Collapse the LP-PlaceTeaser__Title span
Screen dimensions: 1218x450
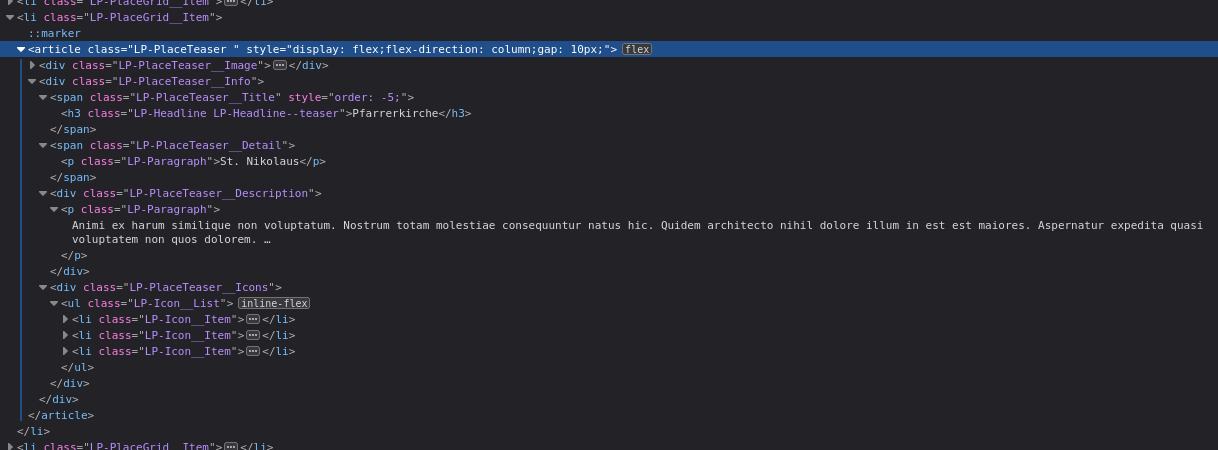pyautogui.click(x=43, y=97)
